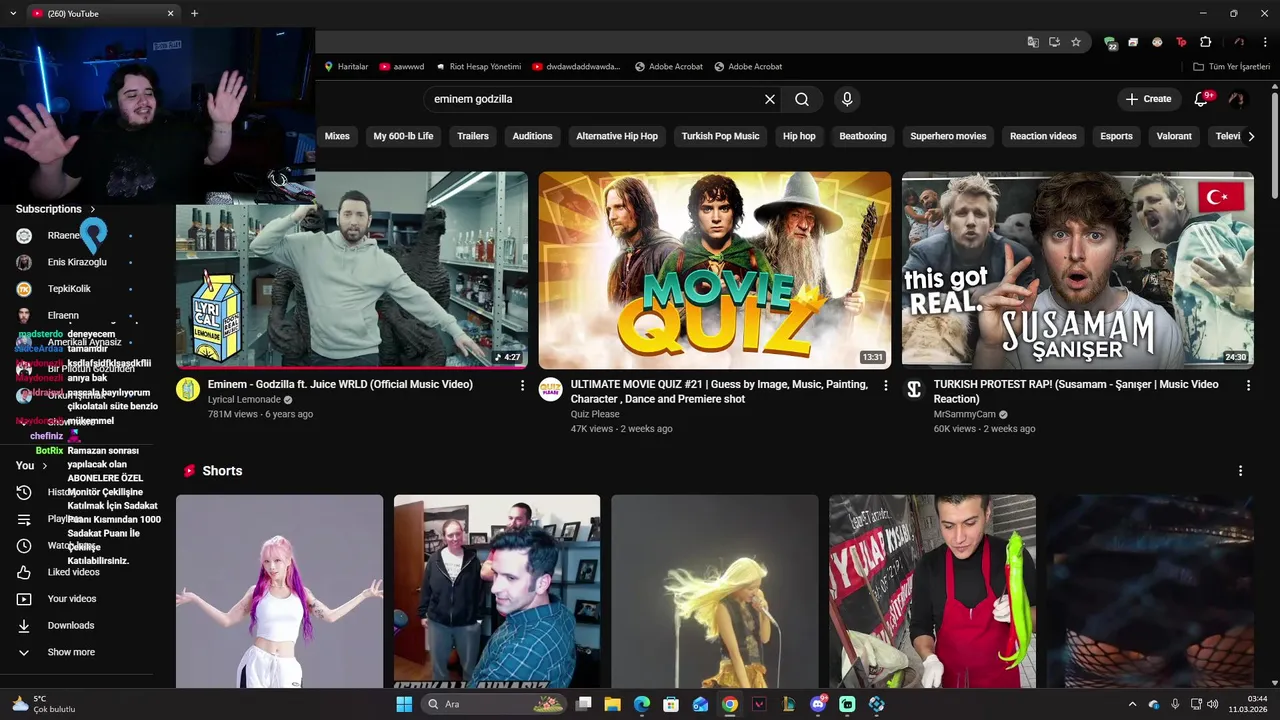Image resolution: width=1280 pixels, height=720 pixels.
Task: Open the MrSammyCam channel avatar
Action: point(914,390)
